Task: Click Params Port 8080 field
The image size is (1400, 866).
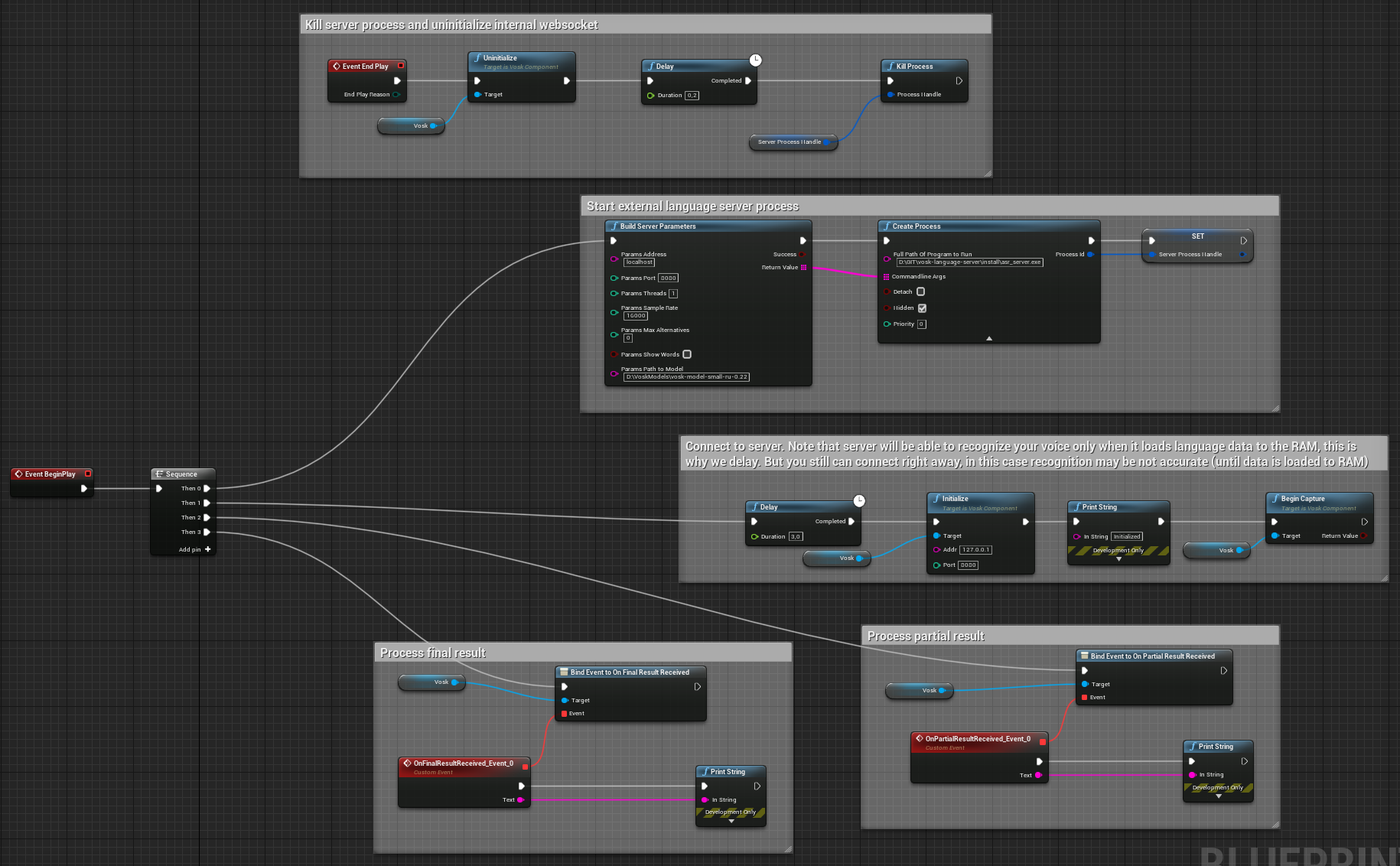Action: (668, 278)
